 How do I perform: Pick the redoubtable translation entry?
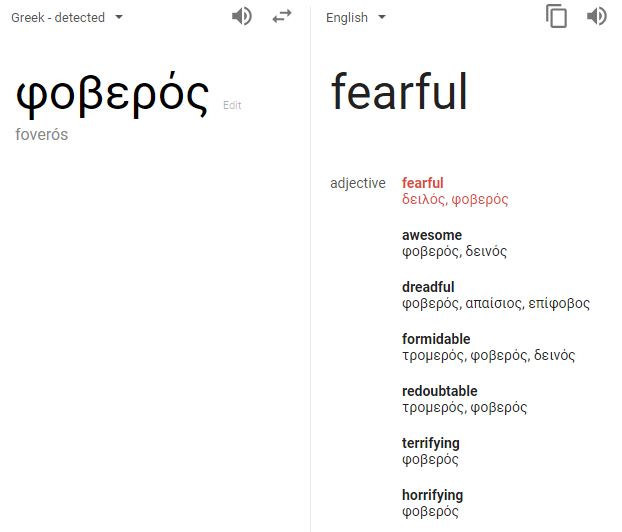pos(439,391)
